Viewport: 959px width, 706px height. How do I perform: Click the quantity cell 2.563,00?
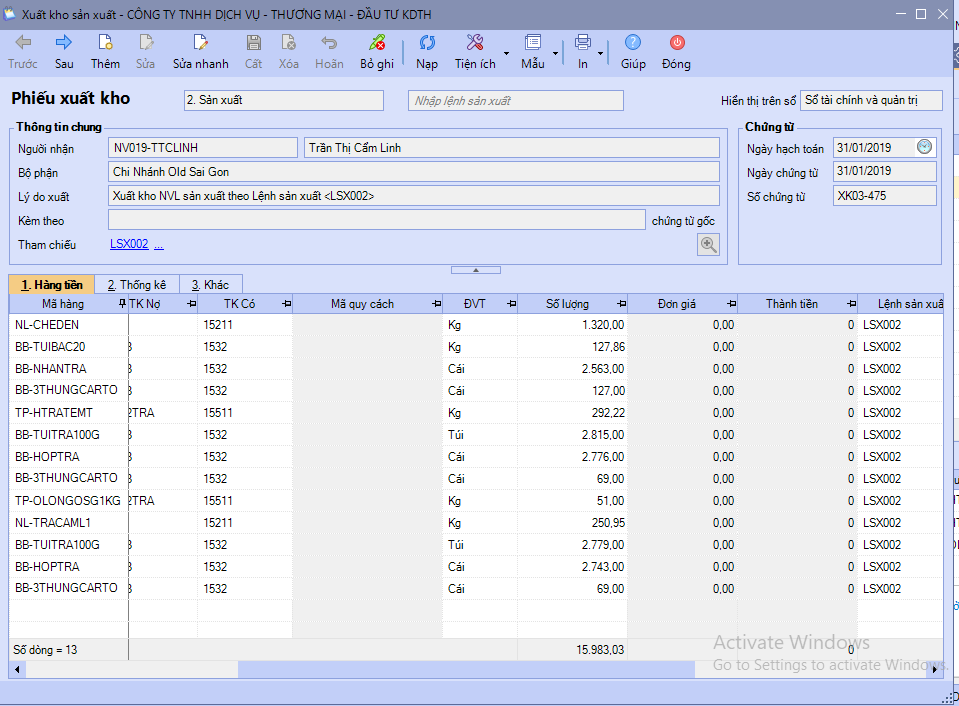[x=572, y=369]
